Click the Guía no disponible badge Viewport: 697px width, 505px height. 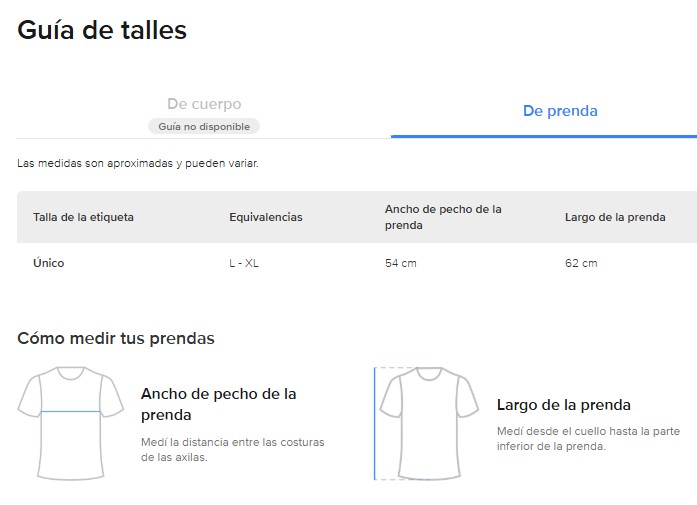click(x=204, y=127)
